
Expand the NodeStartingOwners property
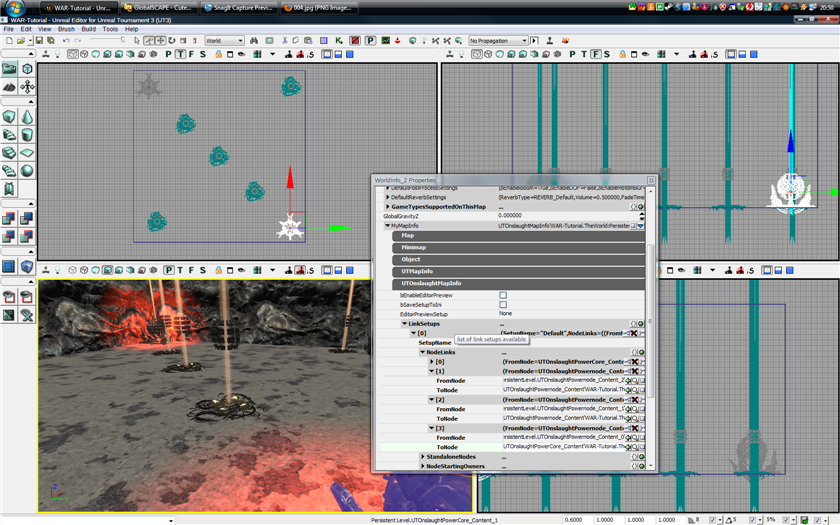(x=423, y=467)
